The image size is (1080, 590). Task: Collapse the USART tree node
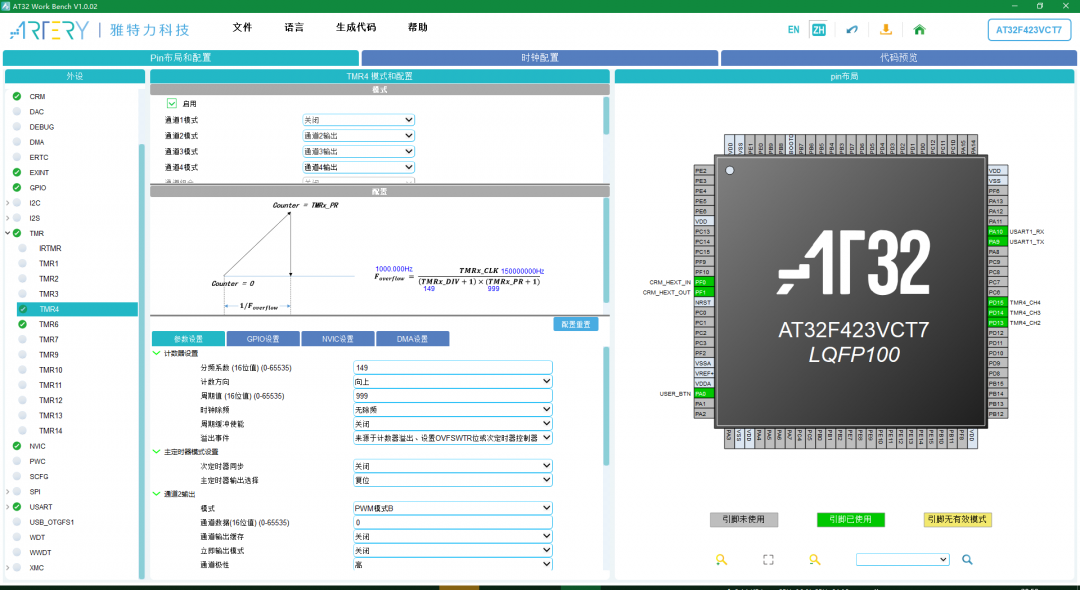(8, 507)
